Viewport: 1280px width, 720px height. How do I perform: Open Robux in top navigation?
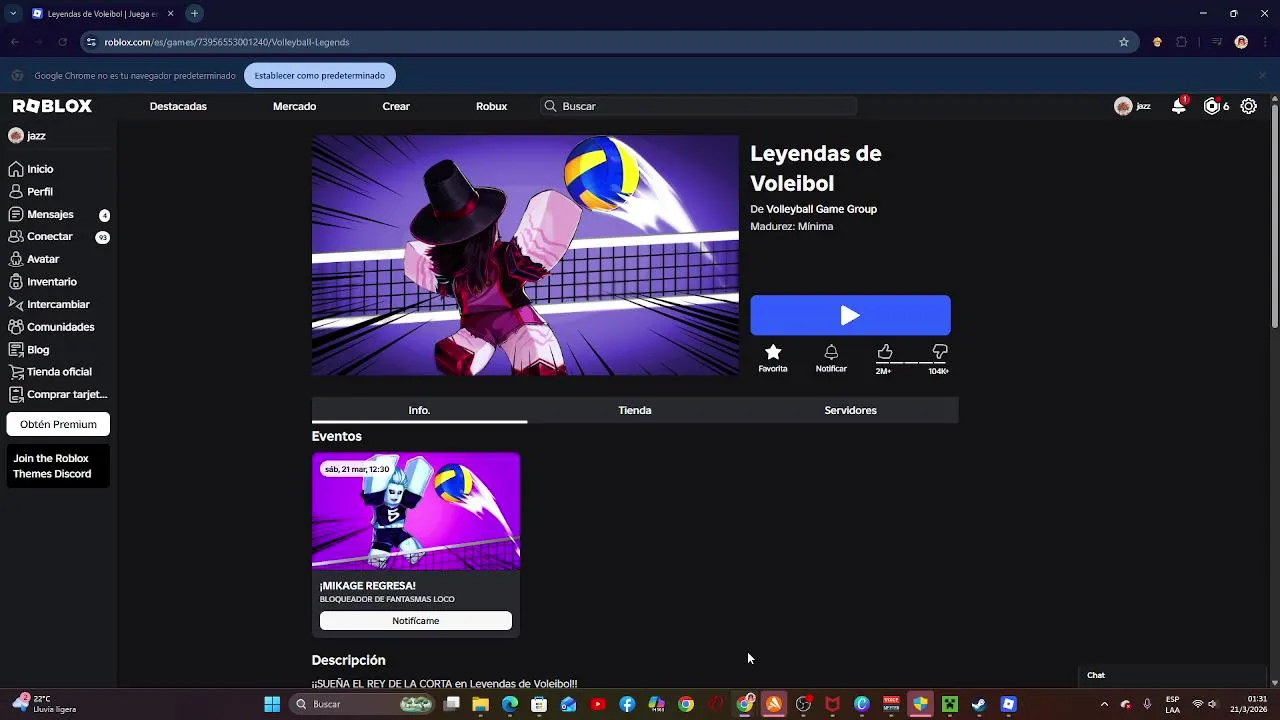491,106
